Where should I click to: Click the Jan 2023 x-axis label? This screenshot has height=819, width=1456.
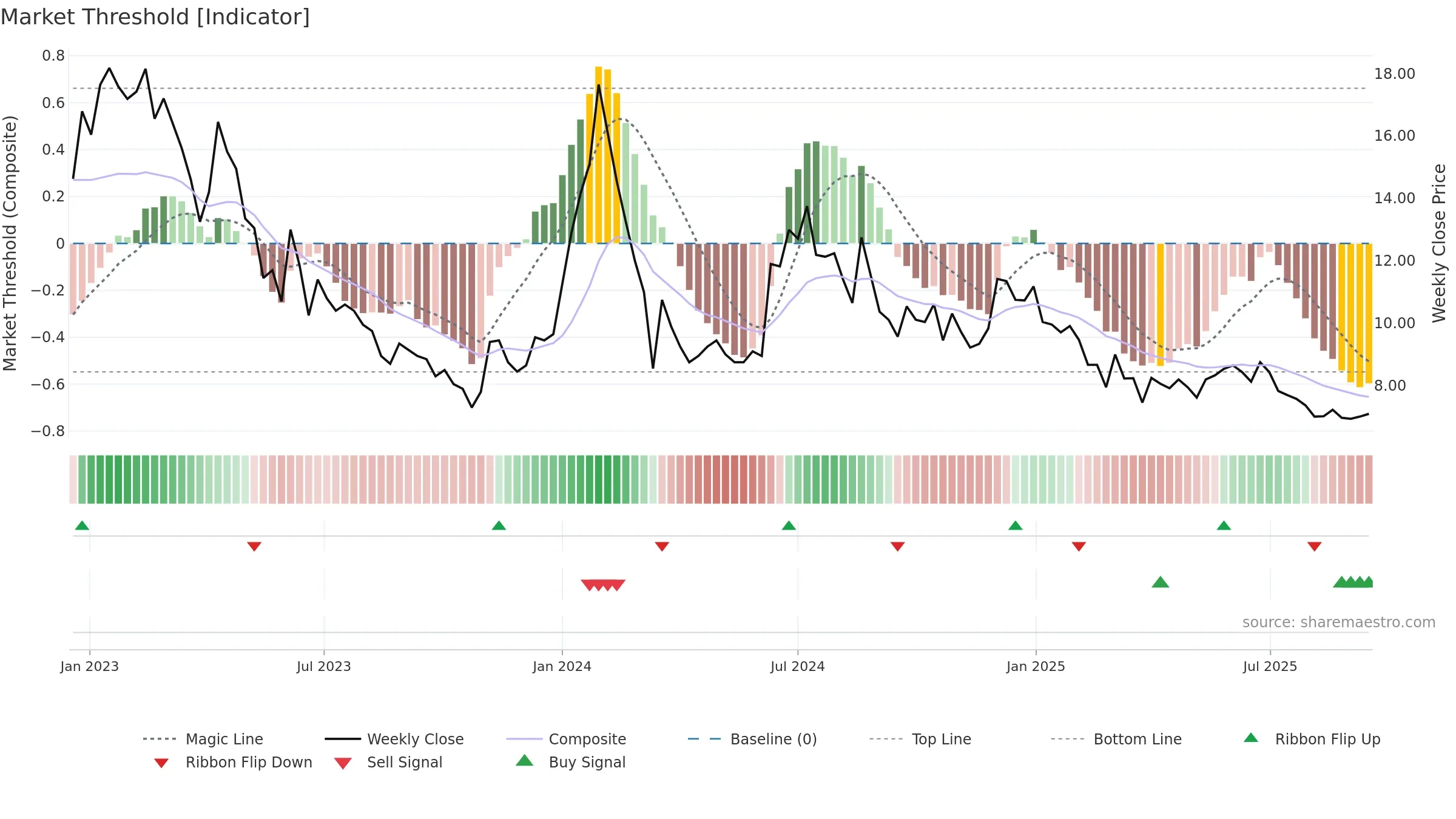tap(90, 666)
